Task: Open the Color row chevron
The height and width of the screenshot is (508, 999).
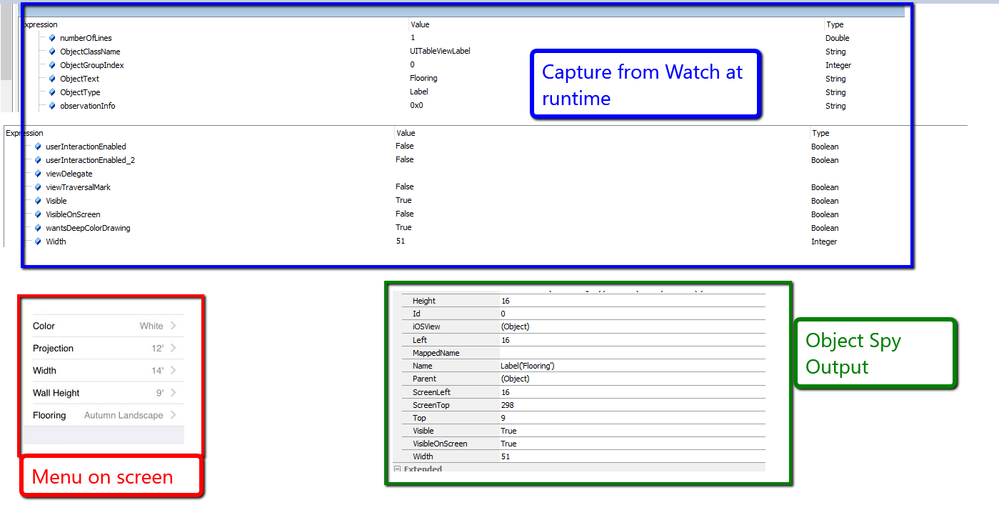Action: click(x=173, y=326)
